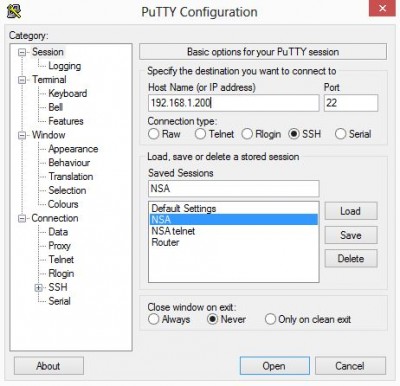The height and width of the screenshot is (386, 400).
Task: Focus the Port input field
Action: pos(351,103)
